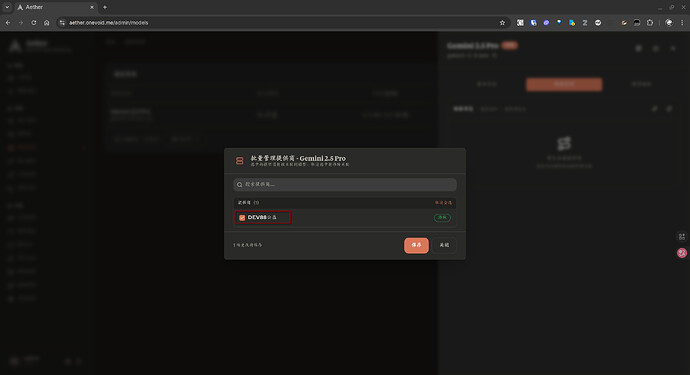
Task: Click the browser forward arrow
Action: click(21, 22)
